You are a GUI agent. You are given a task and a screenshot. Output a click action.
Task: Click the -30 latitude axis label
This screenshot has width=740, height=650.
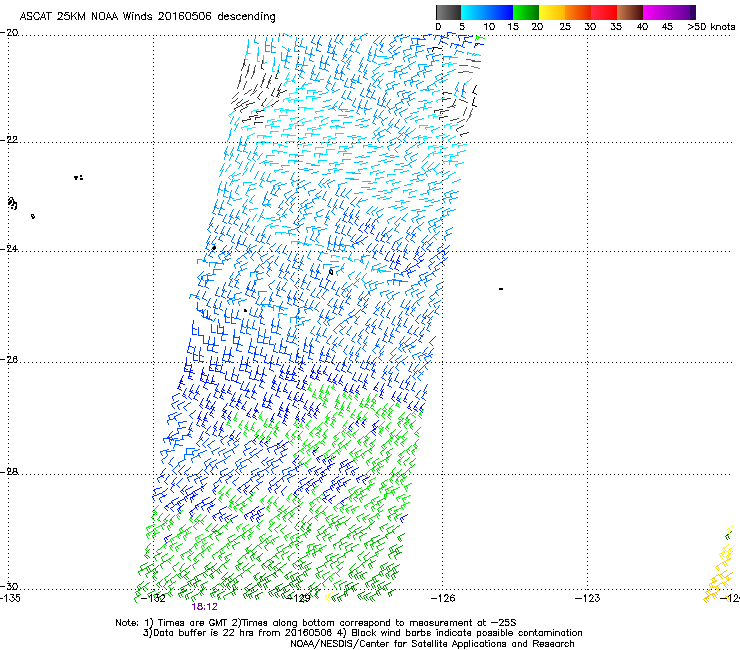point(9,587)
